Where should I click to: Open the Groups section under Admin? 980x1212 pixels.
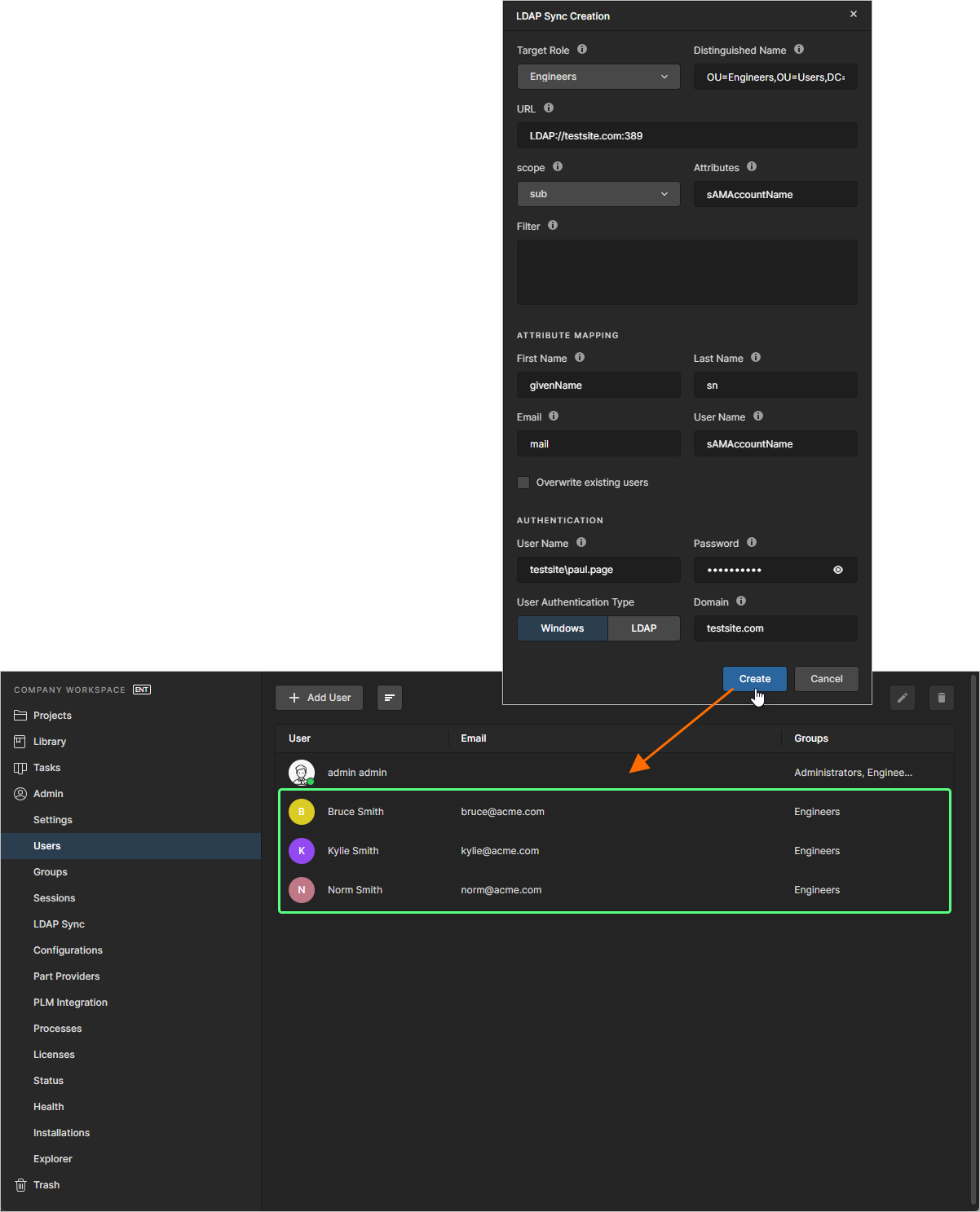[x=50, y=871]
